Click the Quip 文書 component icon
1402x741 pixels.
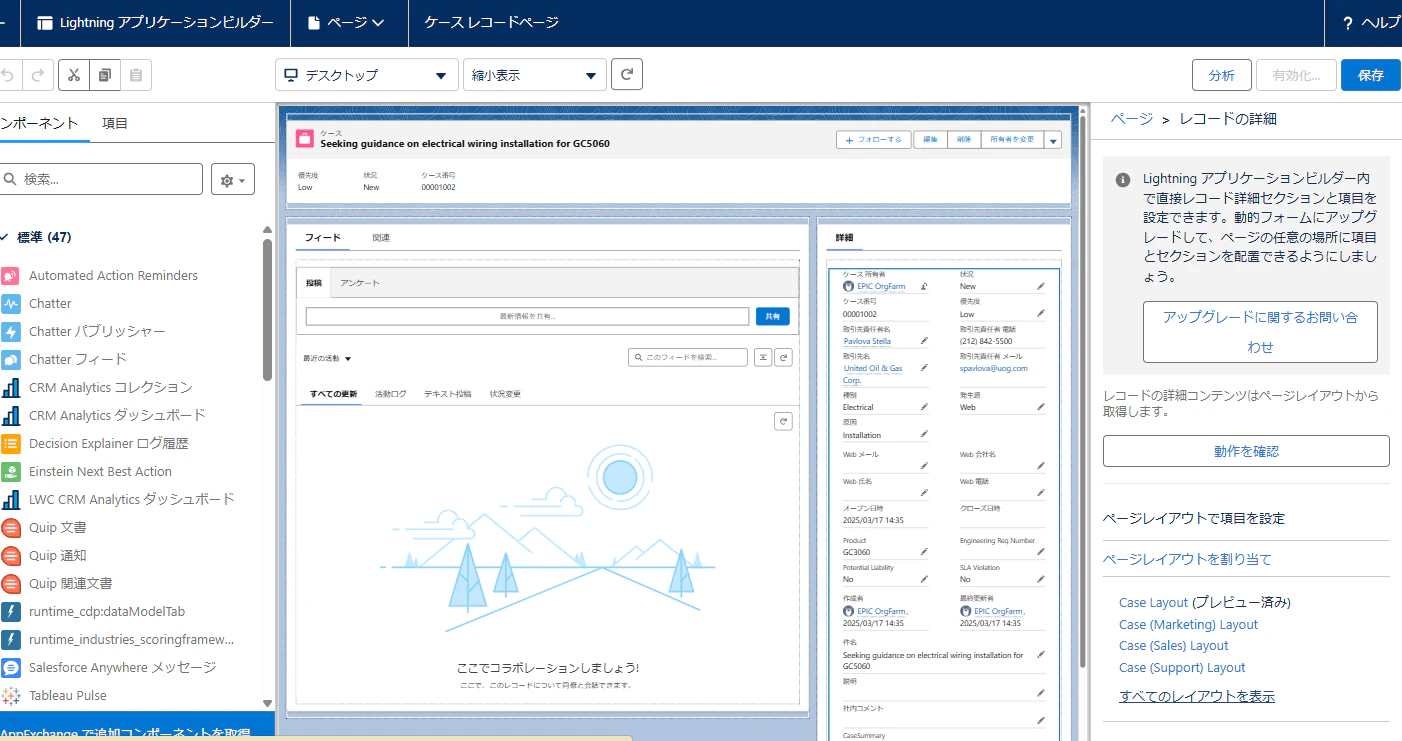pos(11,527)
